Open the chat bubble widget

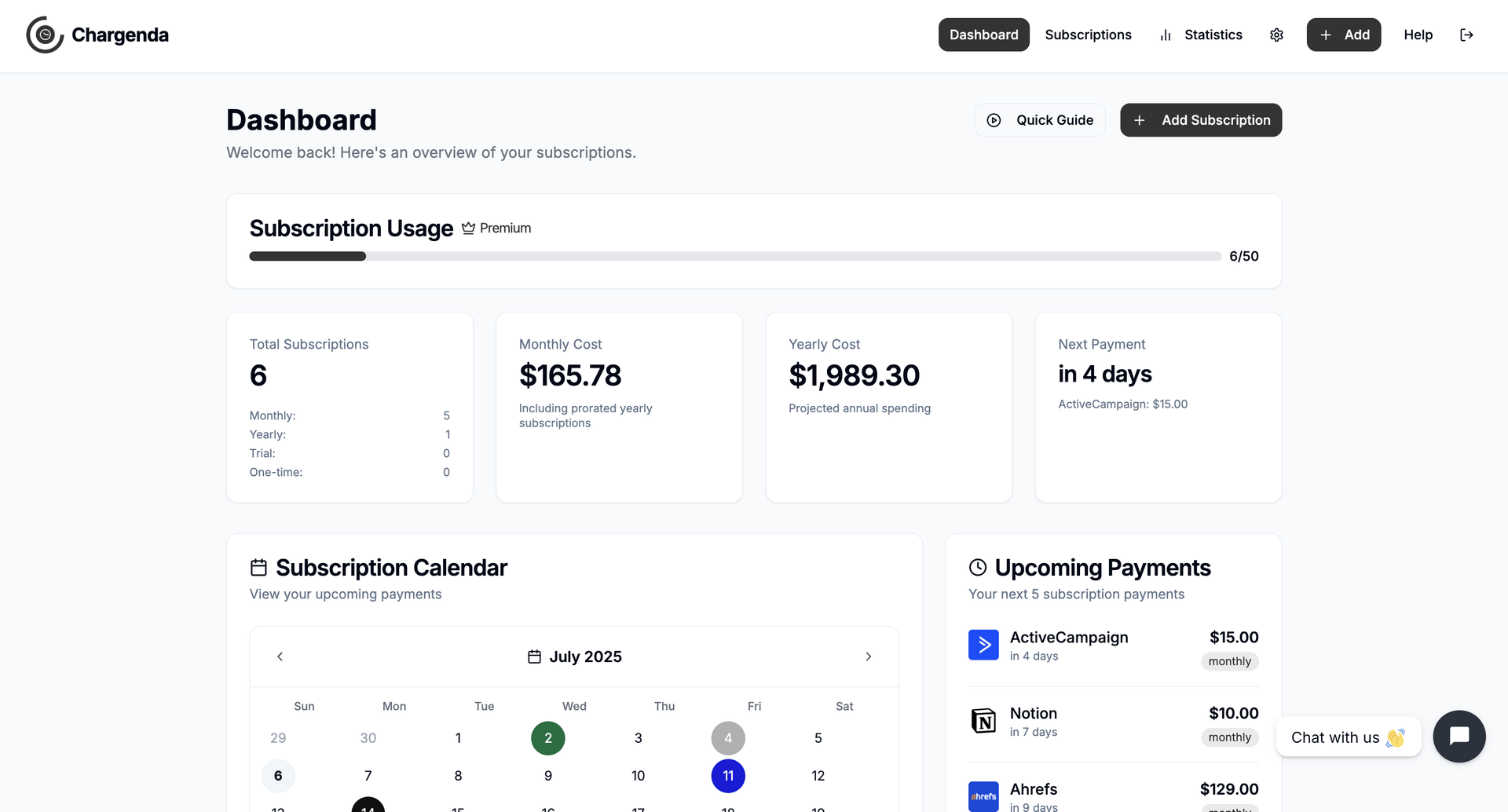coord(1459,737)
